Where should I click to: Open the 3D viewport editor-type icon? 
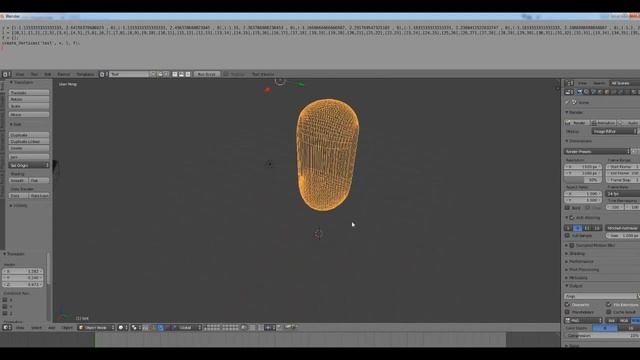point(6,327)
